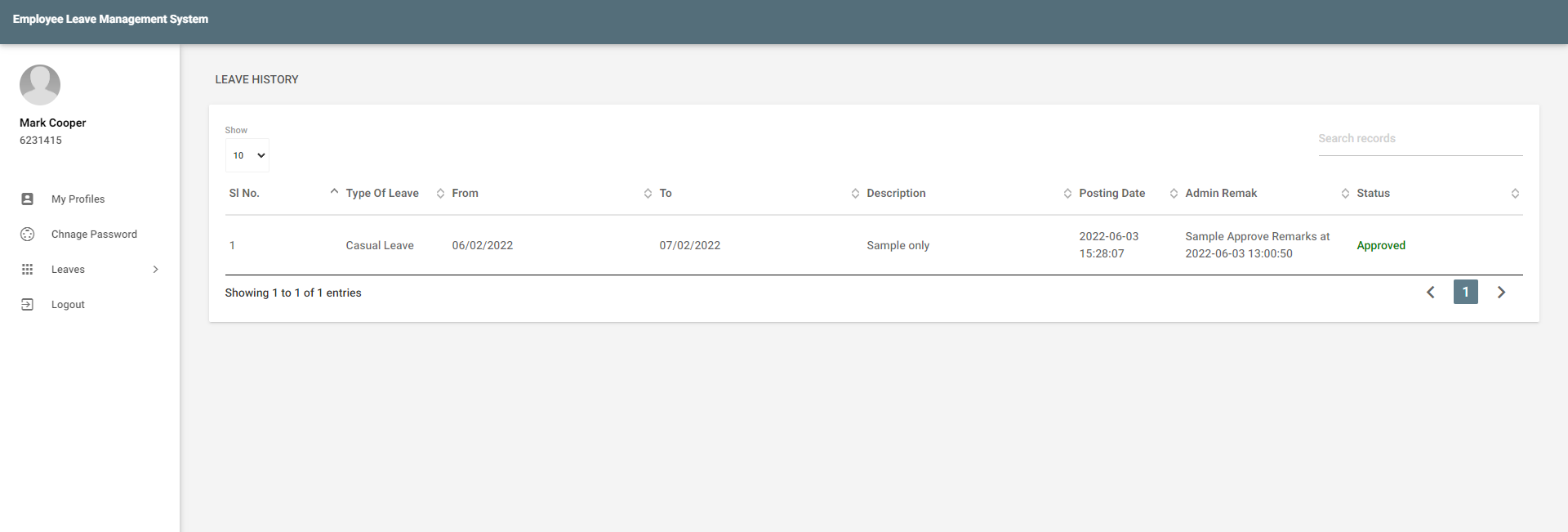
Task: Open Chnage Password menu item
Action: pyautogui.click(x=90, y=234)
